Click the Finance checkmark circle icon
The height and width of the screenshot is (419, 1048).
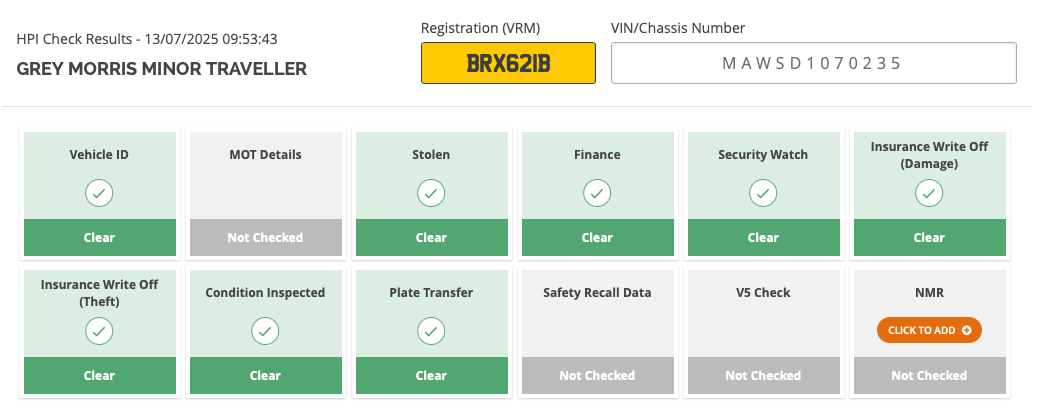pos(597,193)
